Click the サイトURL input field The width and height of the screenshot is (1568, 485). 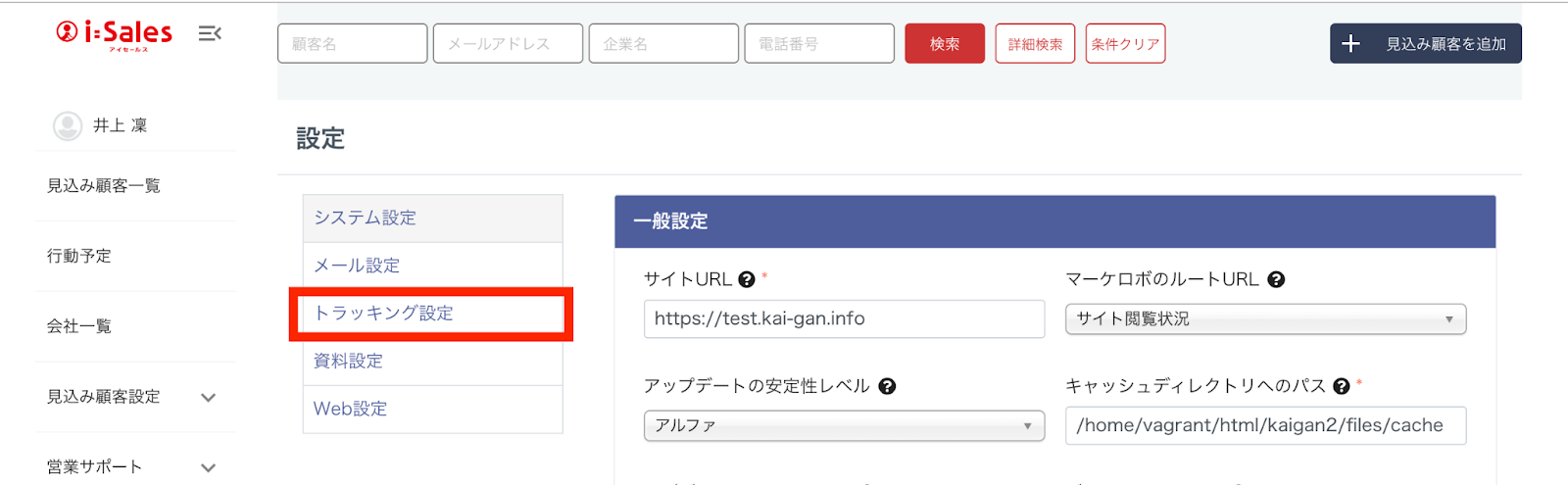(x=844, y=319)
